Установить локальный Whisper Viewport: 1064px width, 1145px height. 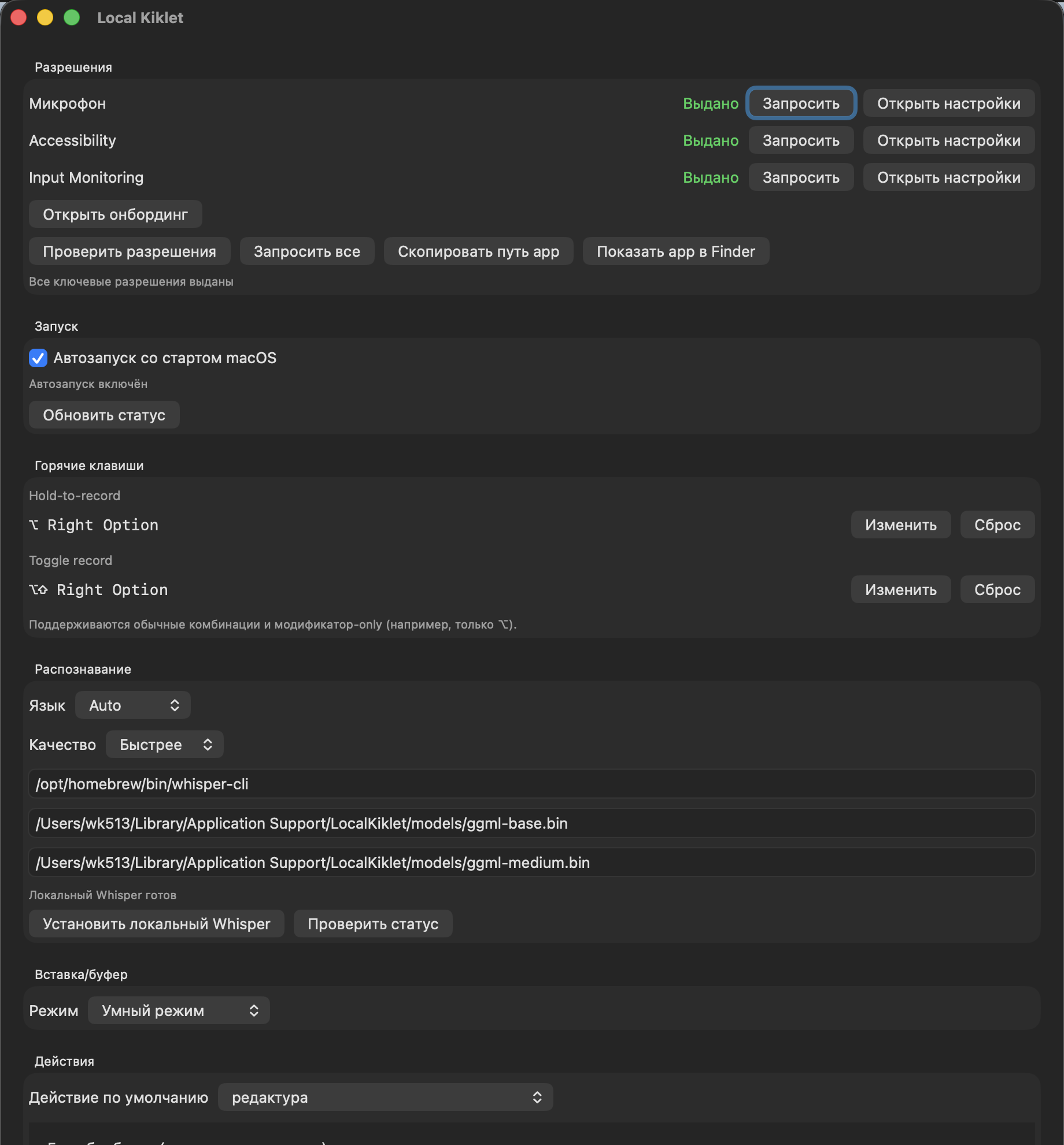(156, 924)
